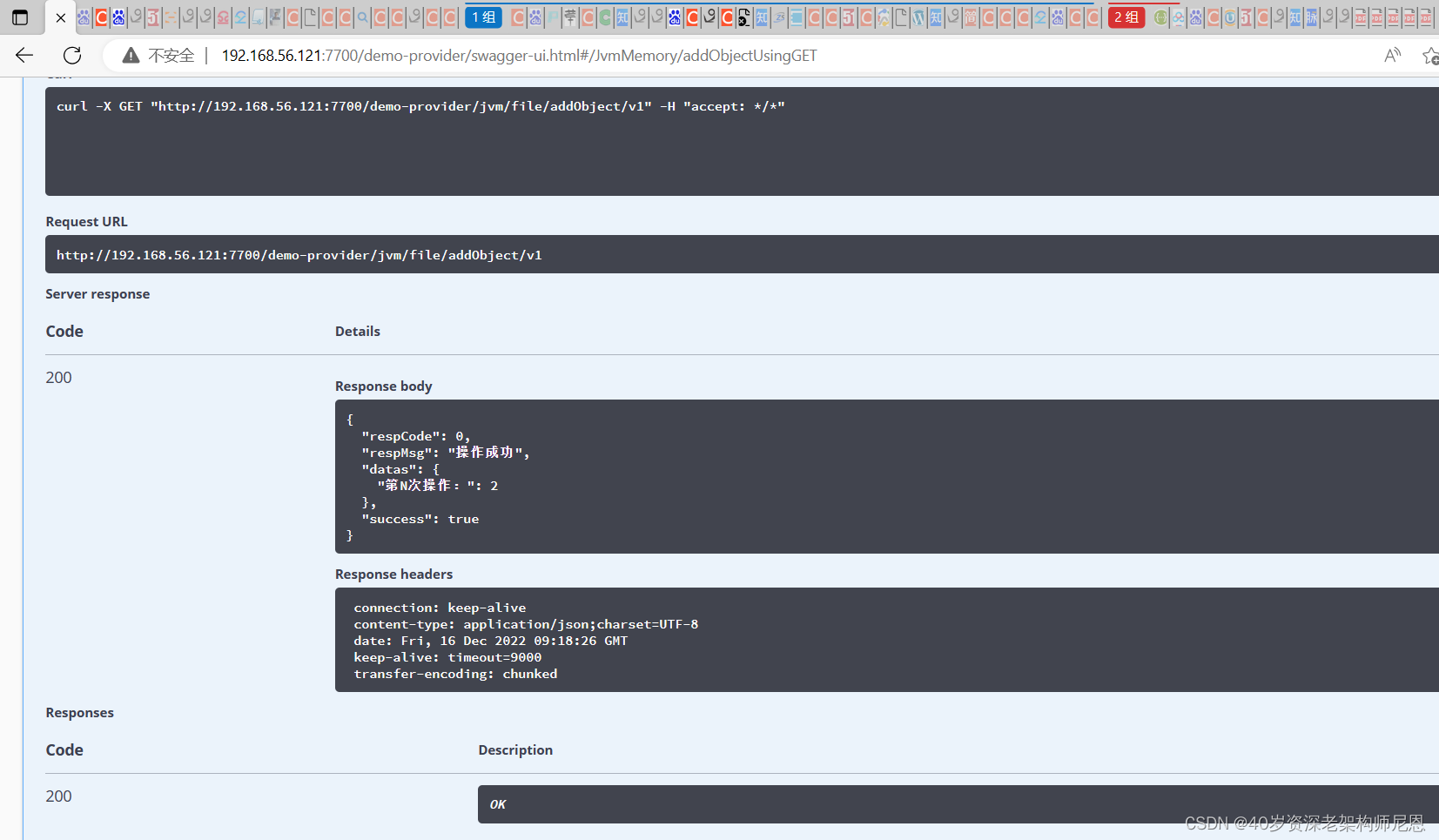Click the address bar URL
Viewport: 1439px width, 840px height.
tap(519, 56)
